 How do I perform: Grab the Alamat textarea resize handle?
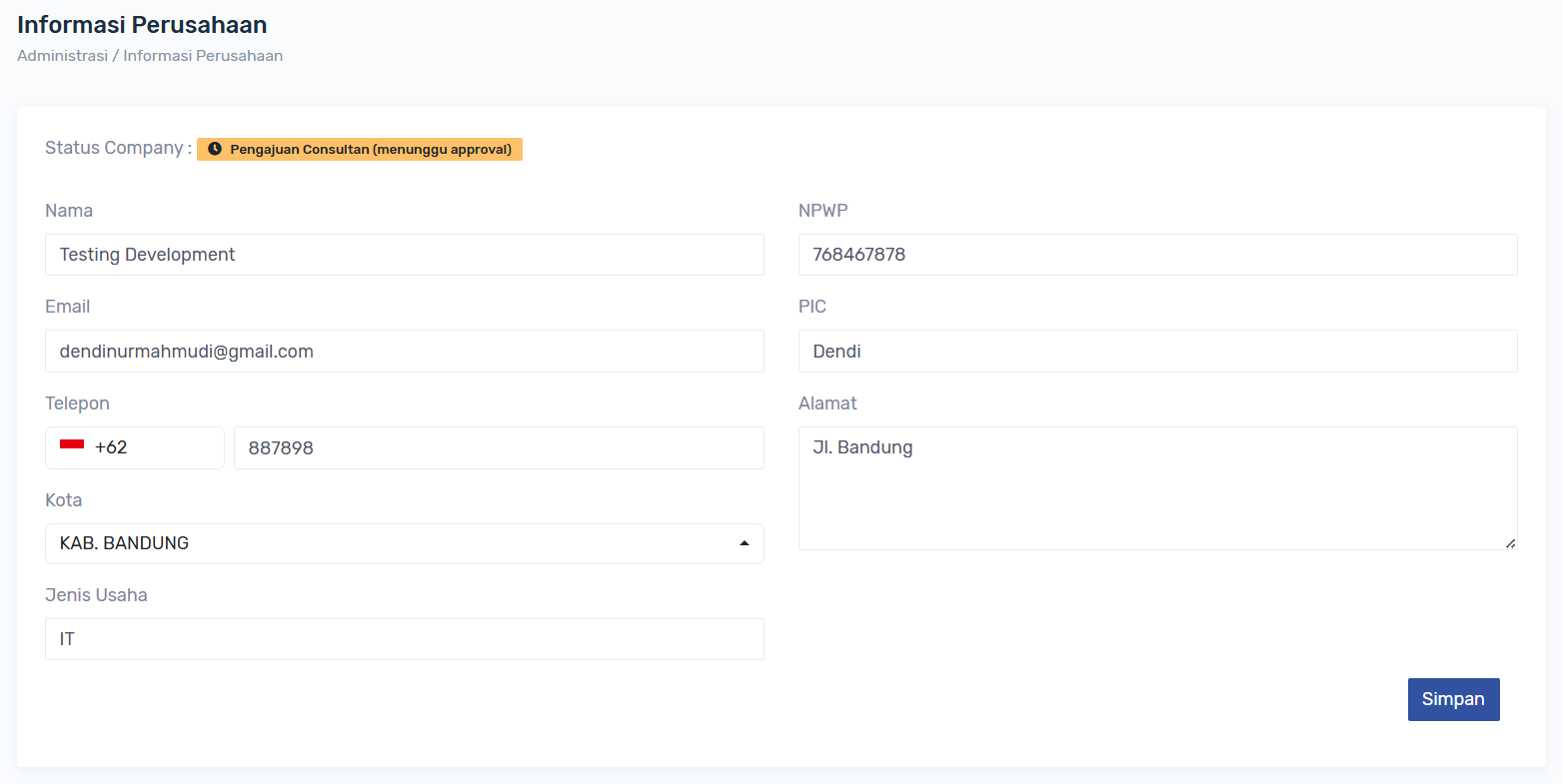pos(1510,543)
